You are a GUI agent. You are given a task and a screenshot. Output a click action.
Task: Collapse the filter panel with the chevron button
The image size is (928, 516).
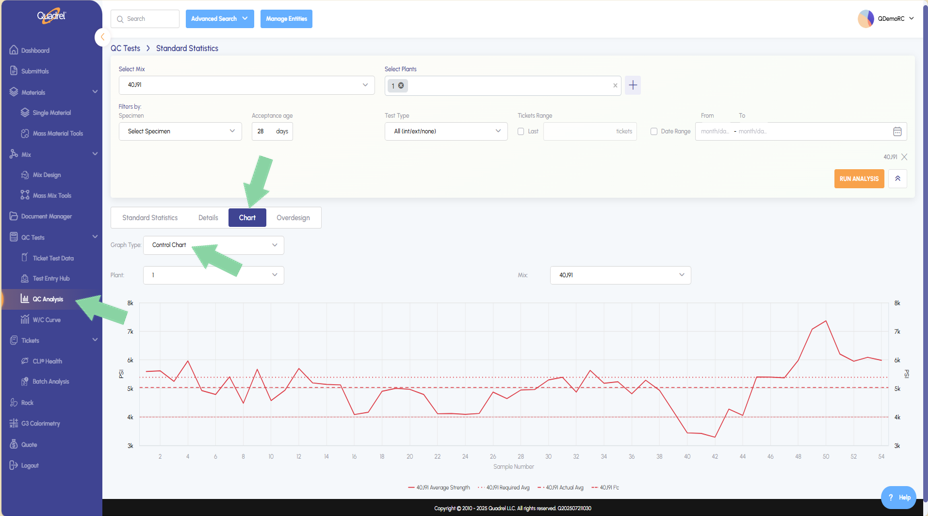pyautogui.click(x=897, y=179)
